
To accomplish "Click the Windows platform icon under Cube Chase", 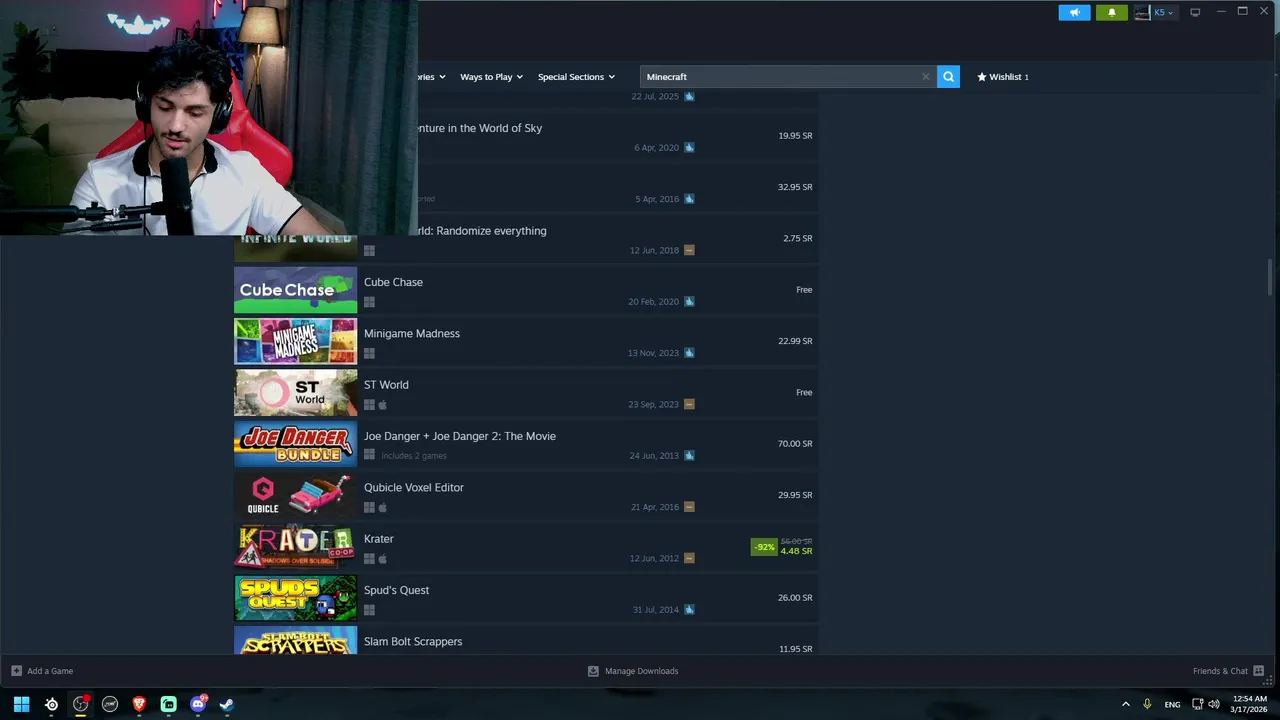I will [369, 302].
